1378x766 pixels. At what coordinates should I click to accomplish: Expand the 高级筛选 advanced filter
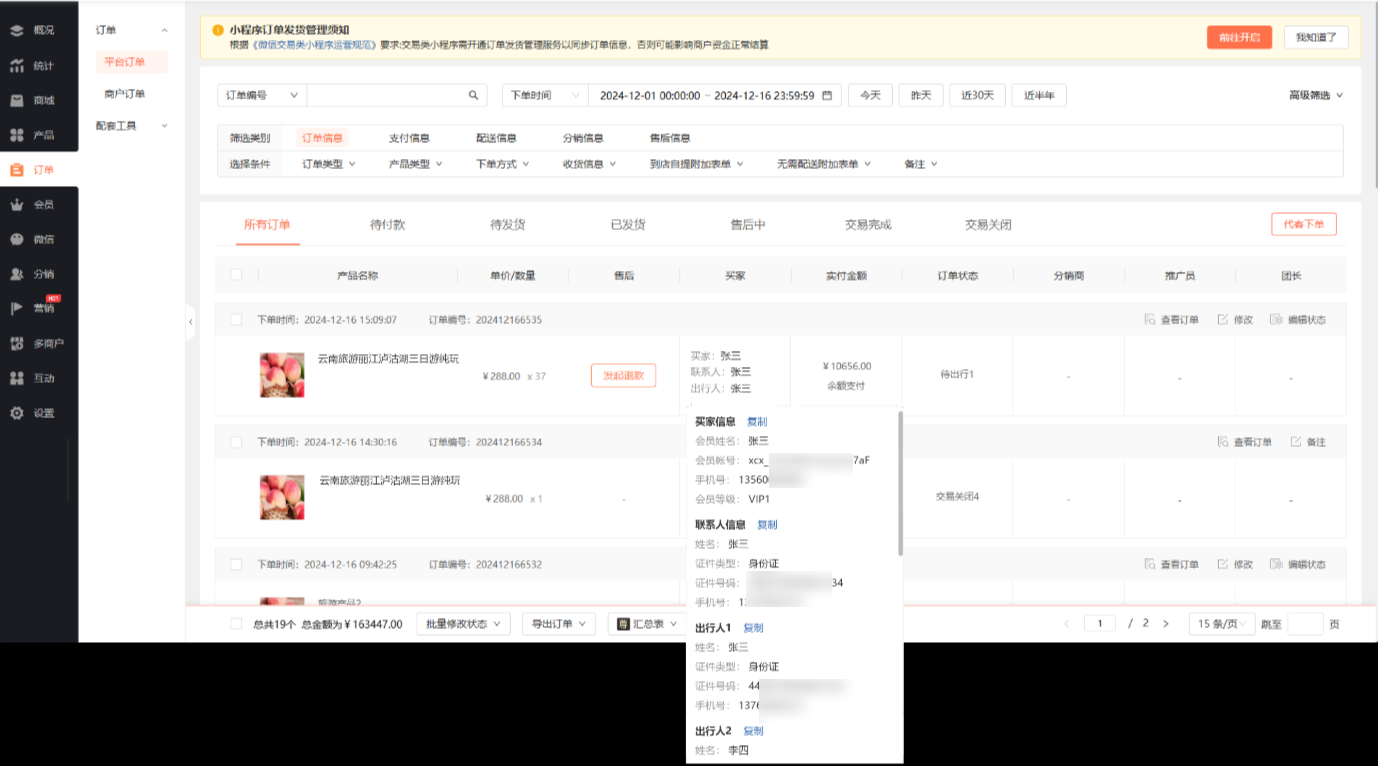[1316, 96]
